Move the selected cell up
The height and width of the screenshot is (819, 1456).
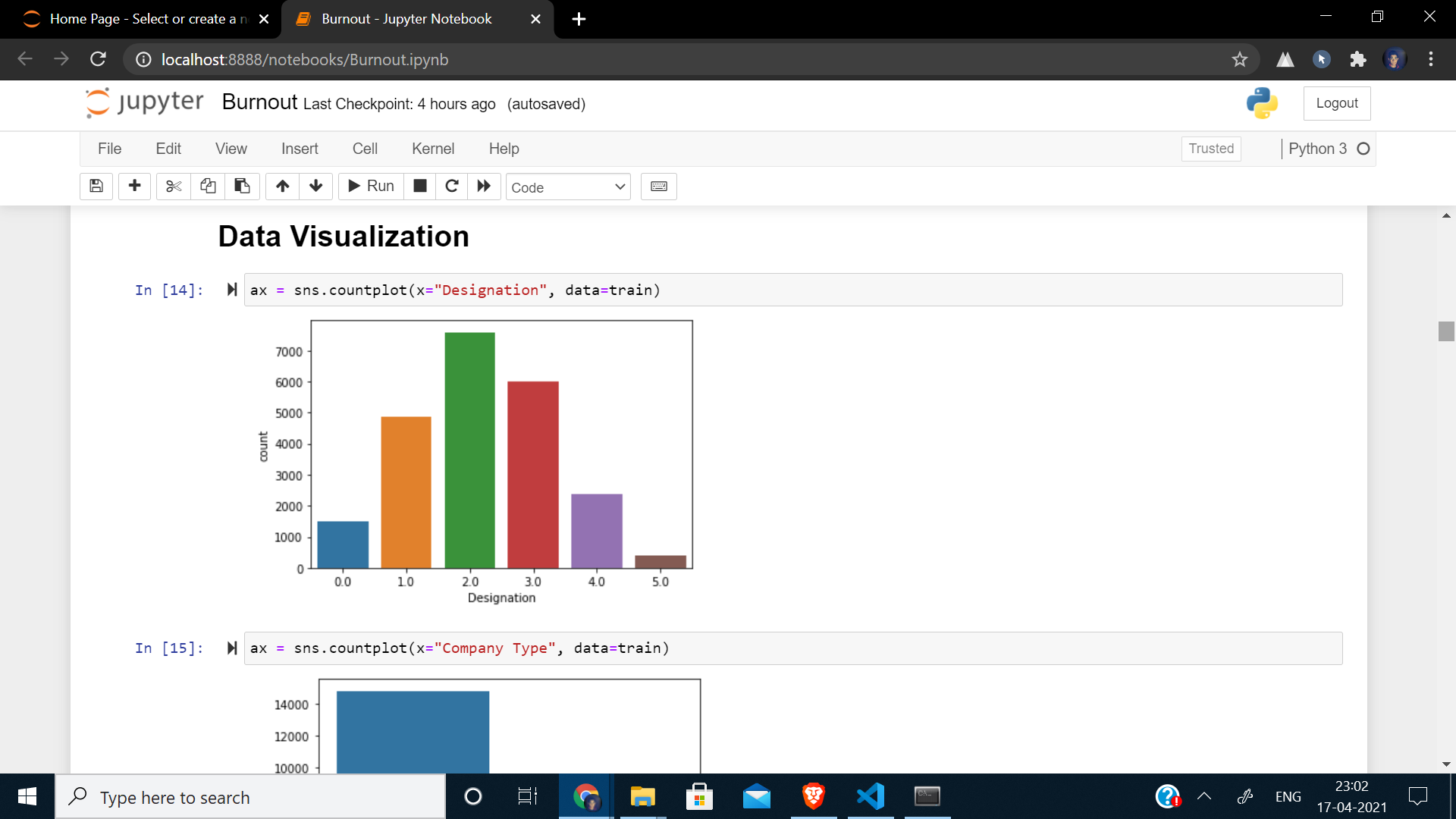[282, 186]
